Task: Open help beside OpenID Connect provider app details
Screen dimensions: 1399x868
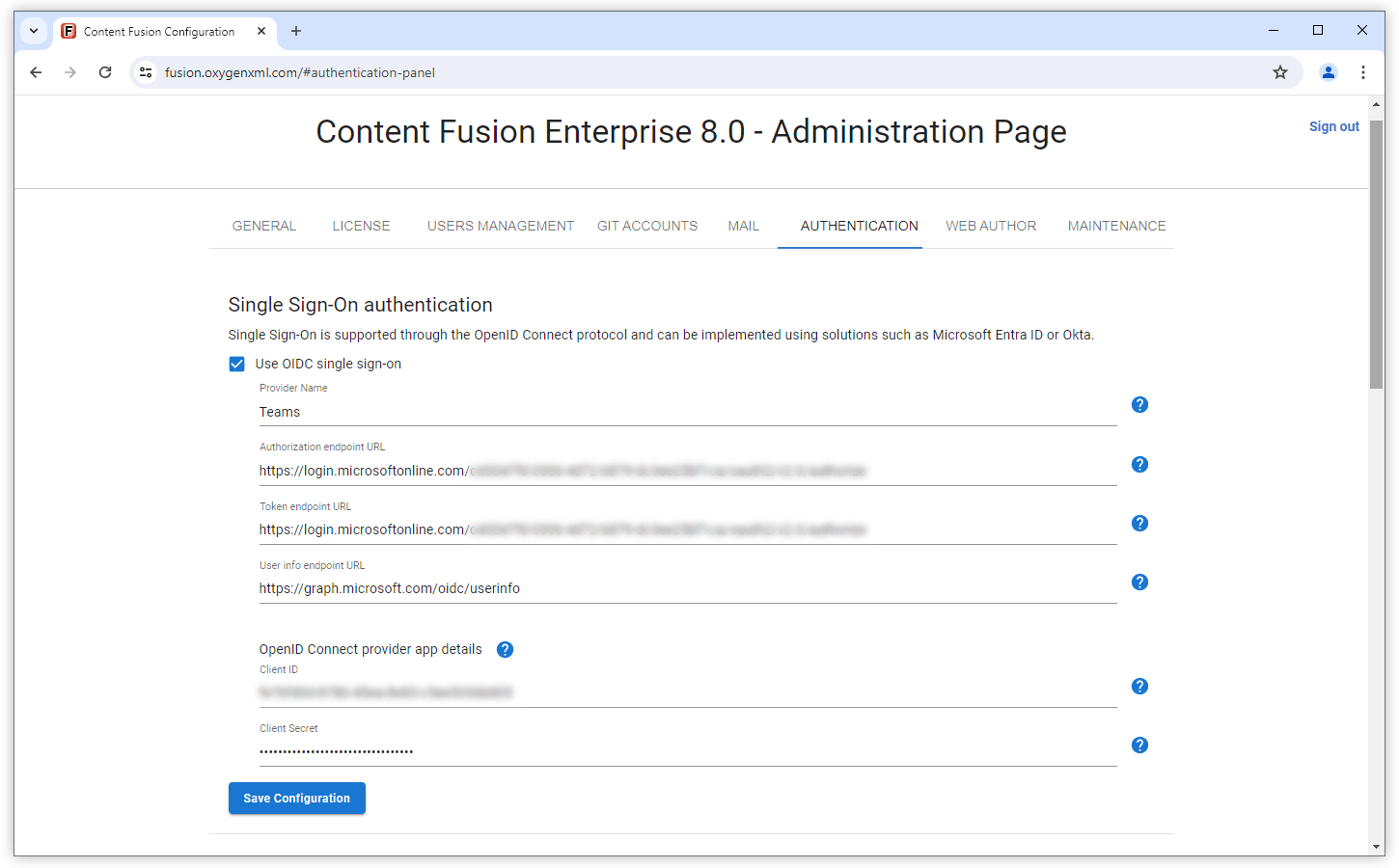Action: pos(505,649)
